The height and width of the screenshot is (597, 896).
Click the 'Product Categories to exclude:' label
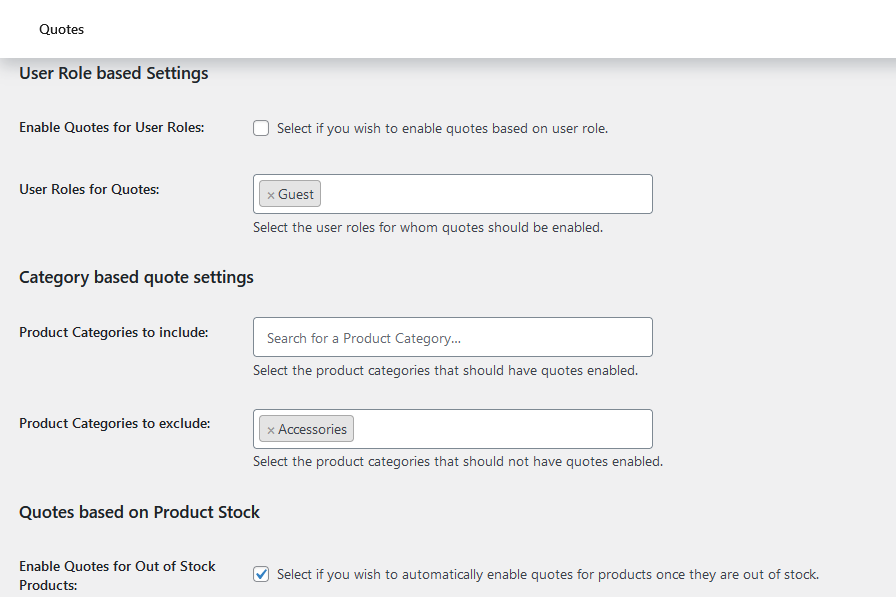point(115,423)
